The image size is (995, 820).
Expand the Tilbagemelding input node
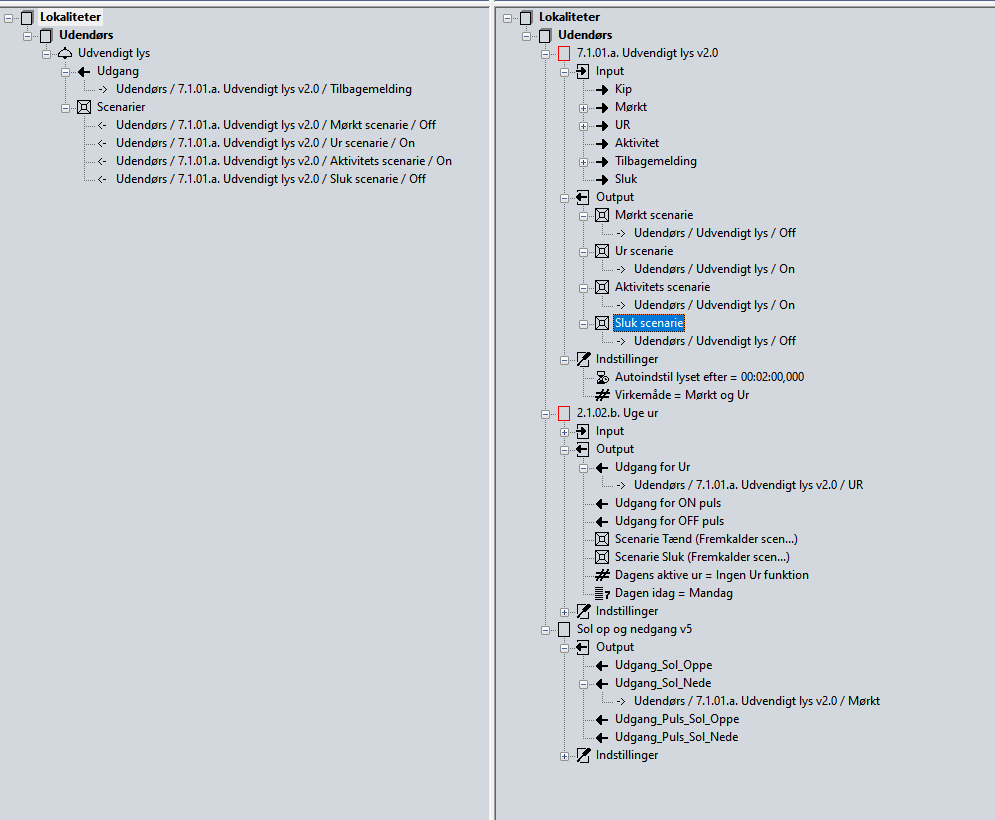[584, 161]
